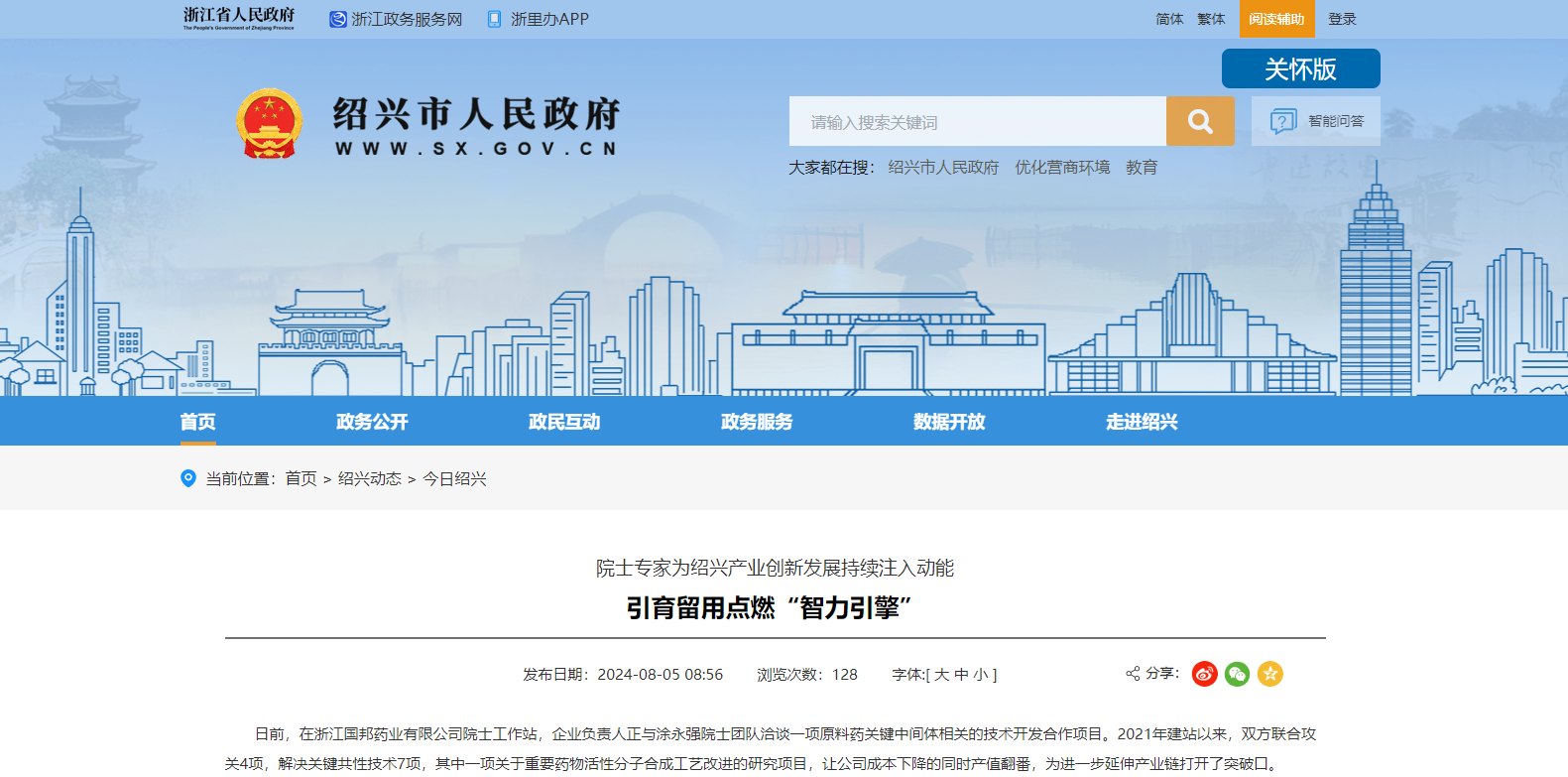Image resolution: width=1568 pixels, height=777 pixels.
Task: Click the 关怀版 button
Action: tap(1300, 68)
